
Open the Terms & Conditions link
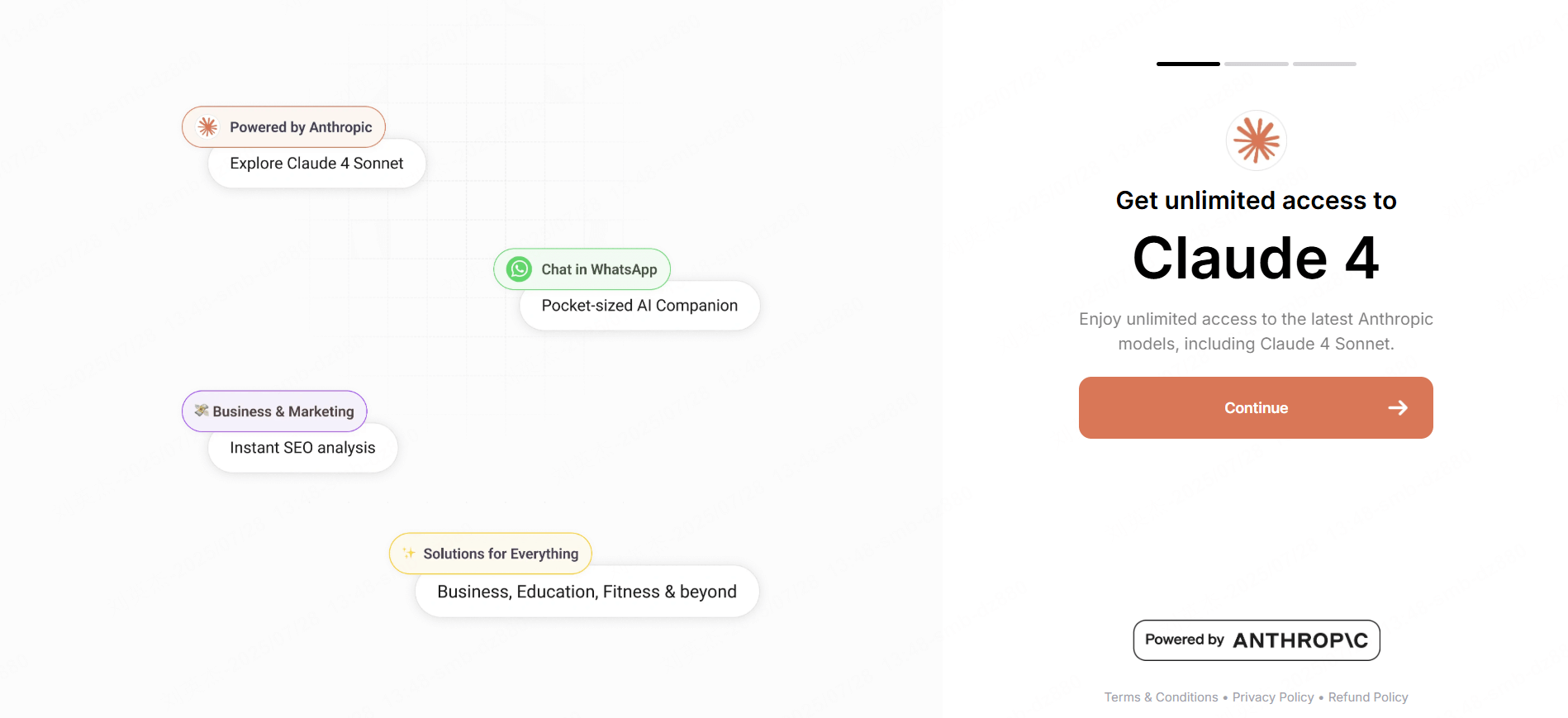pyautogui.click(x=1161, y=697)
